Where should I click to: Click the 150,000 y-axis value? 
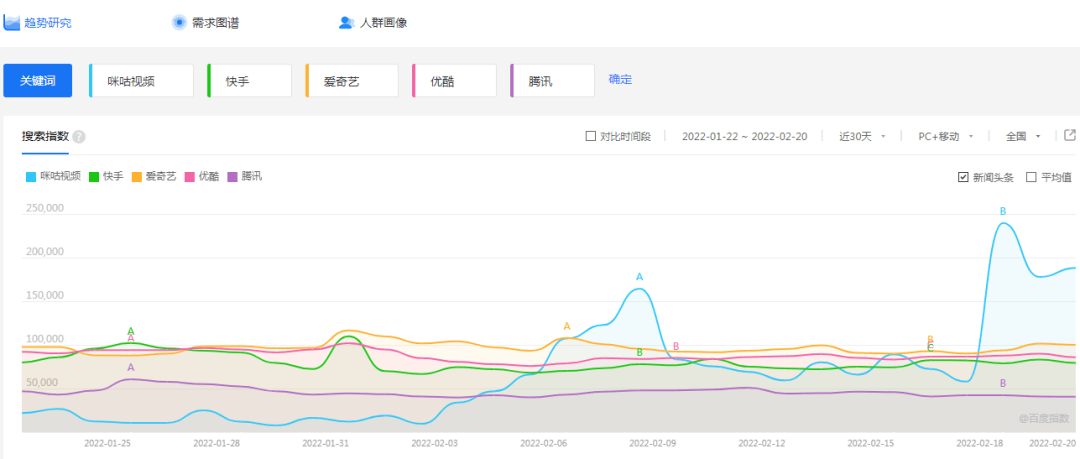(x=44, y=295)
